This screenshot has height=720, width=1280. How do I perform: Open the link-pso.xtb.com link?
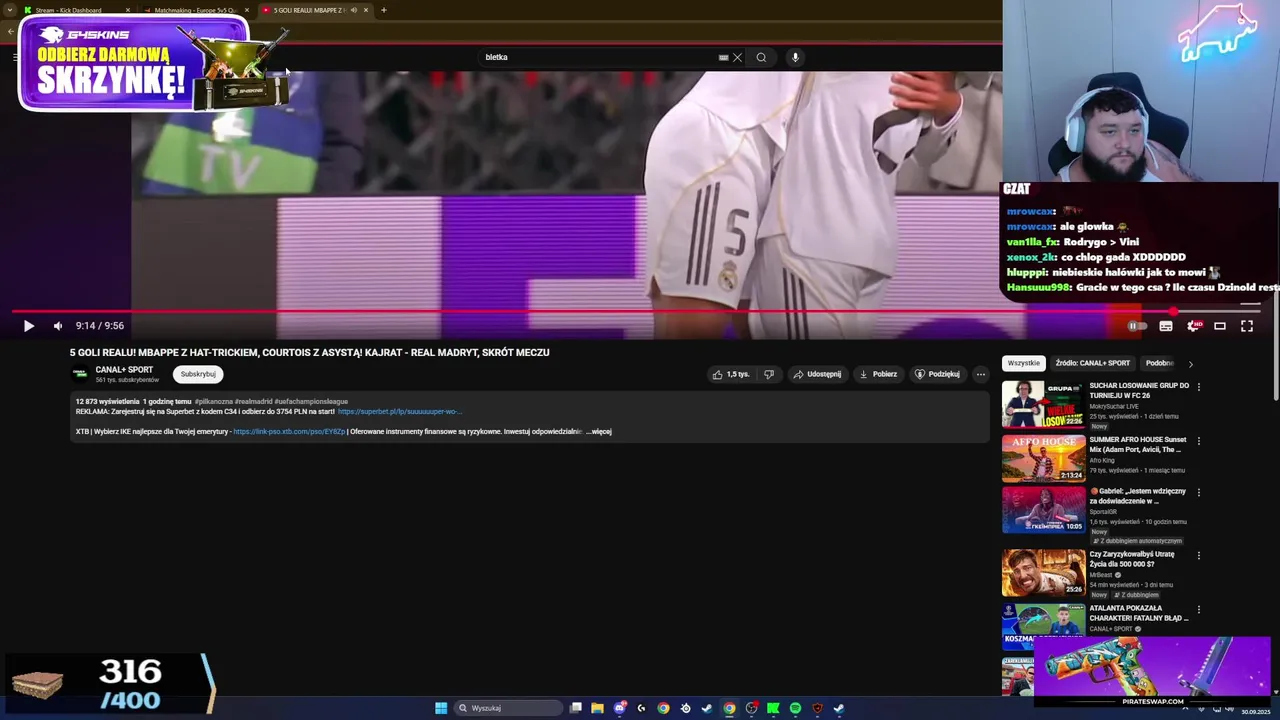pyautogui.click(x=289, y=431)
